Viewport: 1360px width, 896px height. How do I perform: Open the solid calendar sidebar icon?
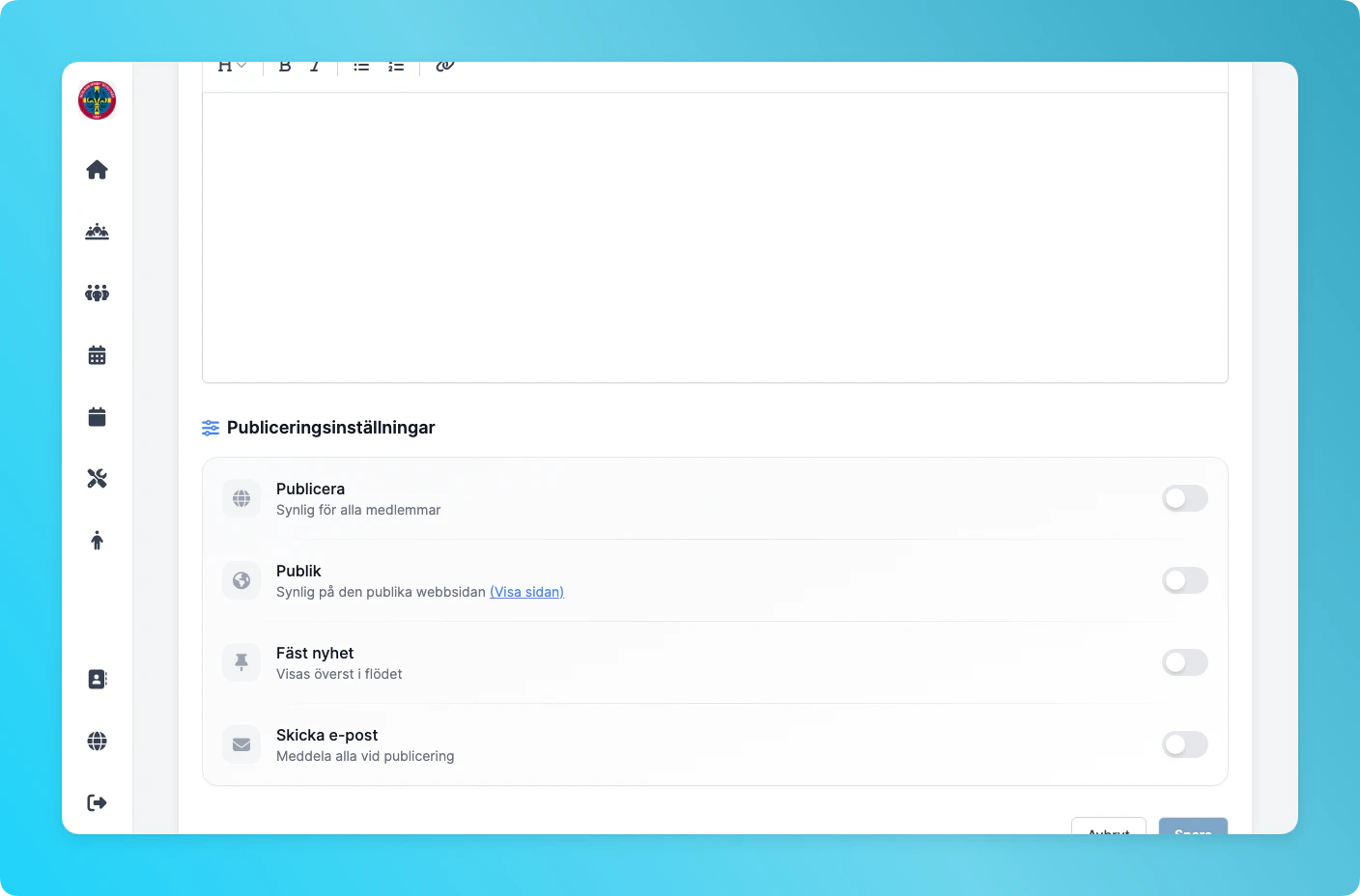click(97, 417)
